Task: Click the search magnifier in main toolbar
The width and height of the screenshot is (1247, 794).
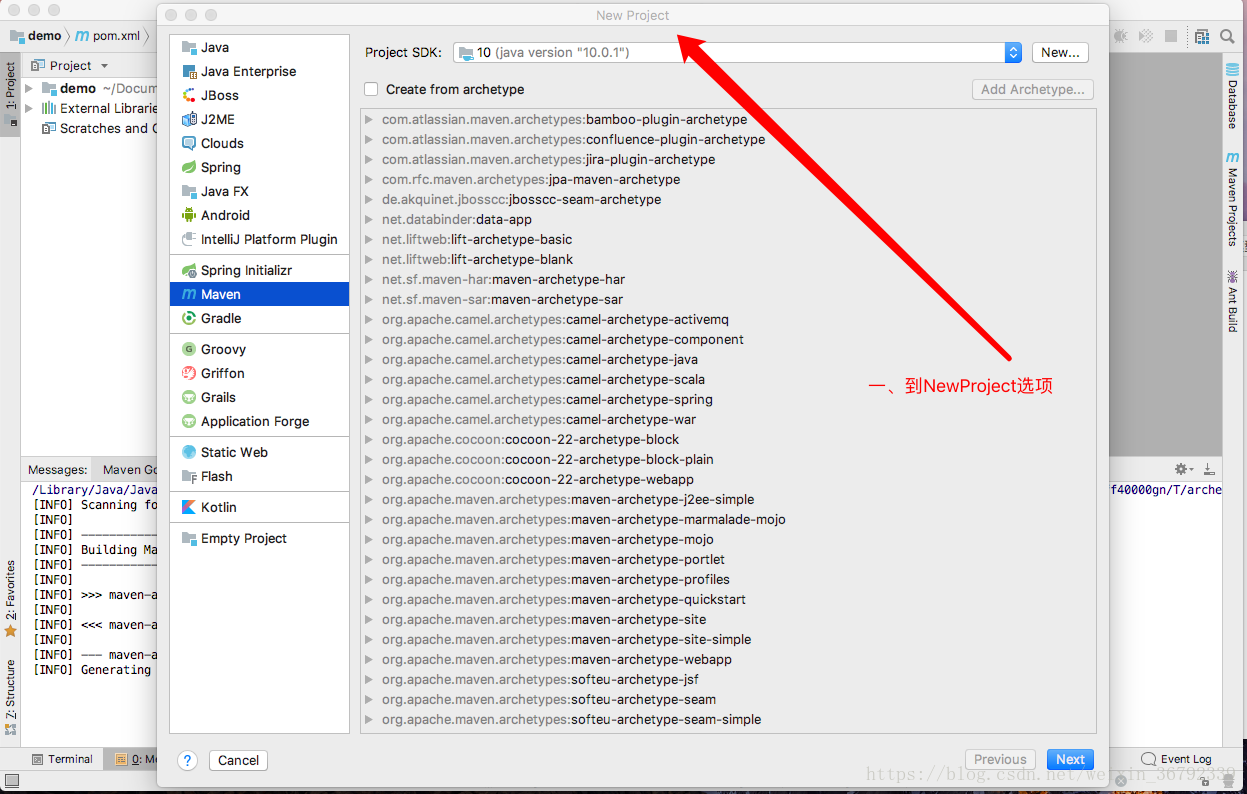Action: 1227,36
